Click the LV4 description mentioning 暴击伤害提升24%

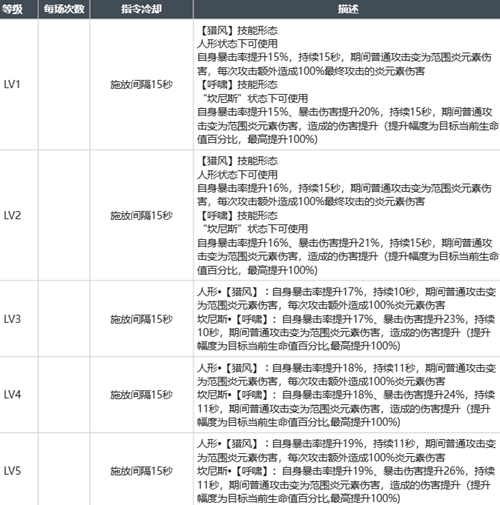347,395
